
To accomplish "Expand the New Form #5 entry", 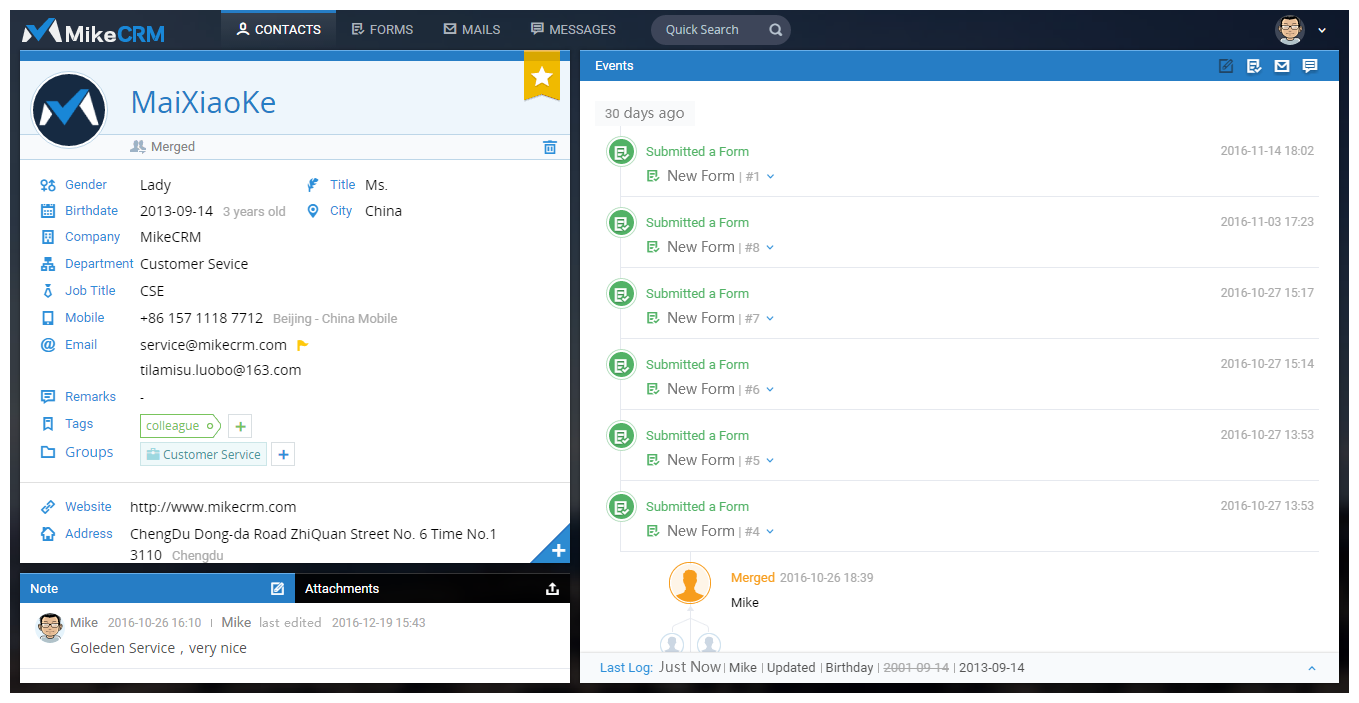I will (770, 461).
